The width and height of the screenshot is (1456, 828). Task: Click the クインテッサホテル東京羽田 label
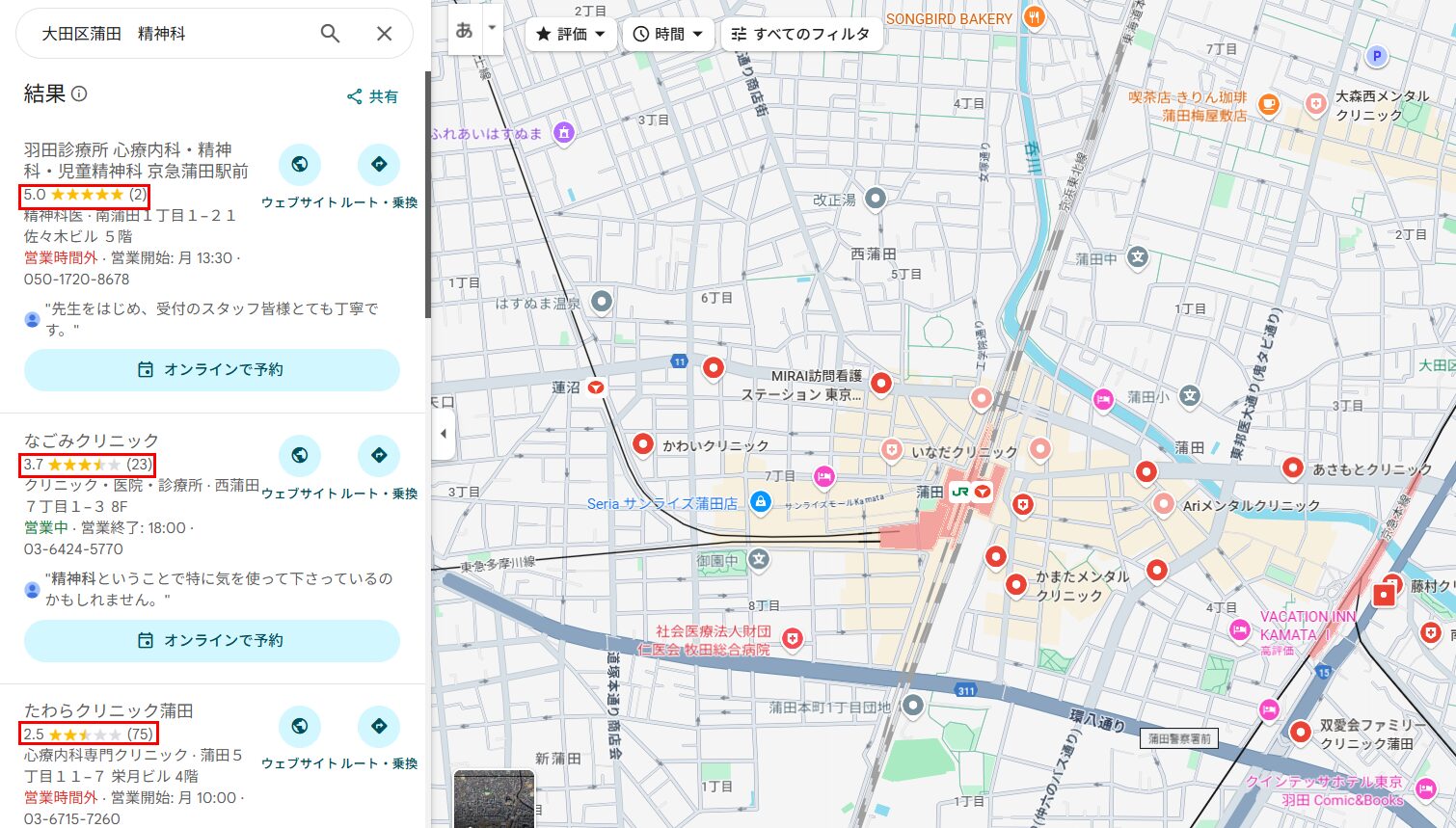click(1325, 790)
